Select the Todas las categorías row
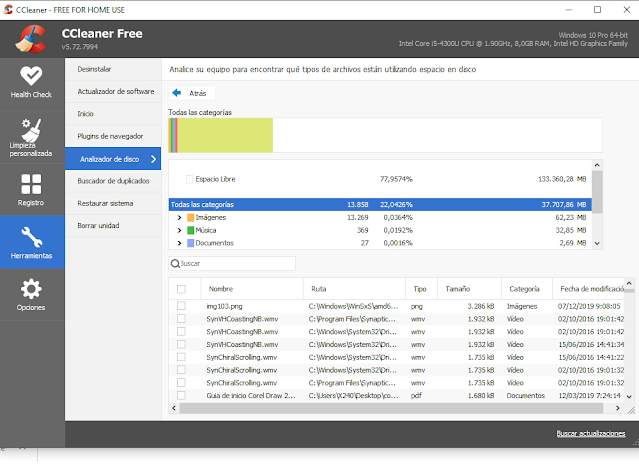Viewport: 639px width, 464px height. click(380, 205)
